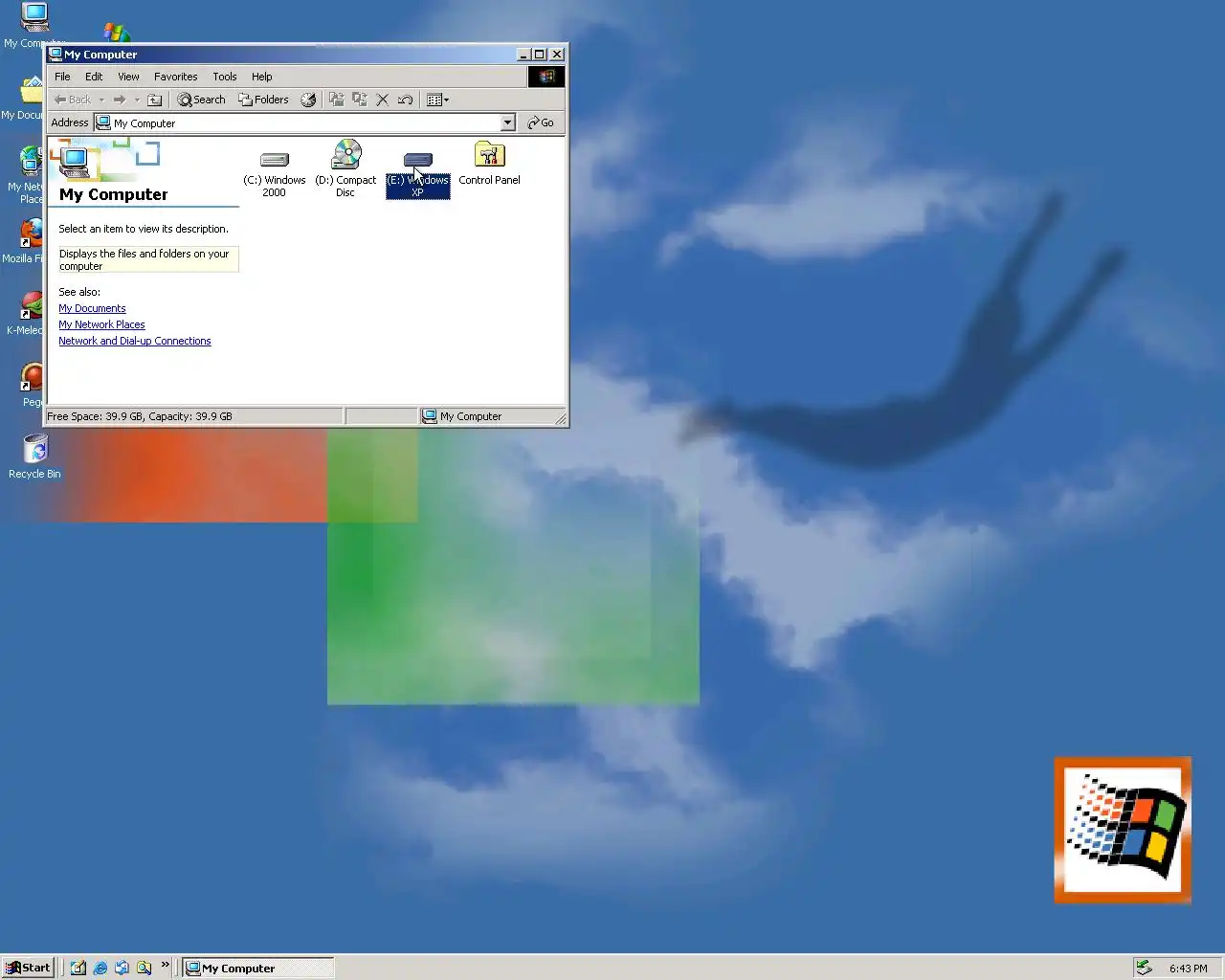
Task: Click the Copy To toolbar icon
Action: pos(359,100)
